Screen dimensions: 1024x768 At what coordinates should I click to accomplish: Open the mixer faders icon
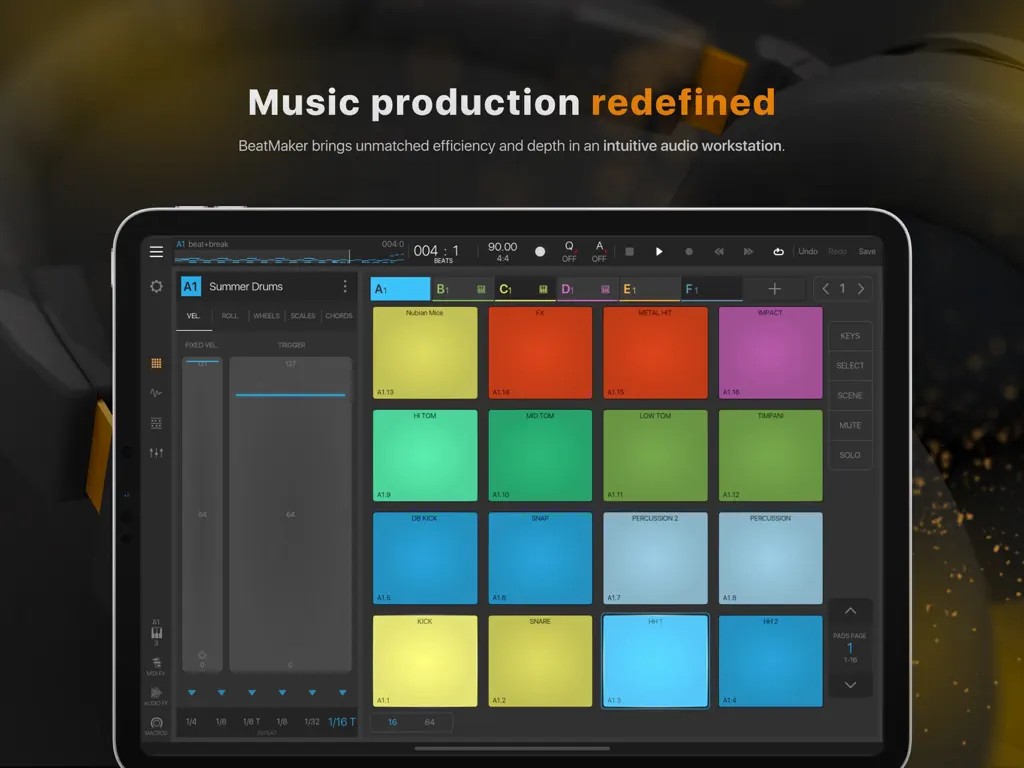[156, 453]
